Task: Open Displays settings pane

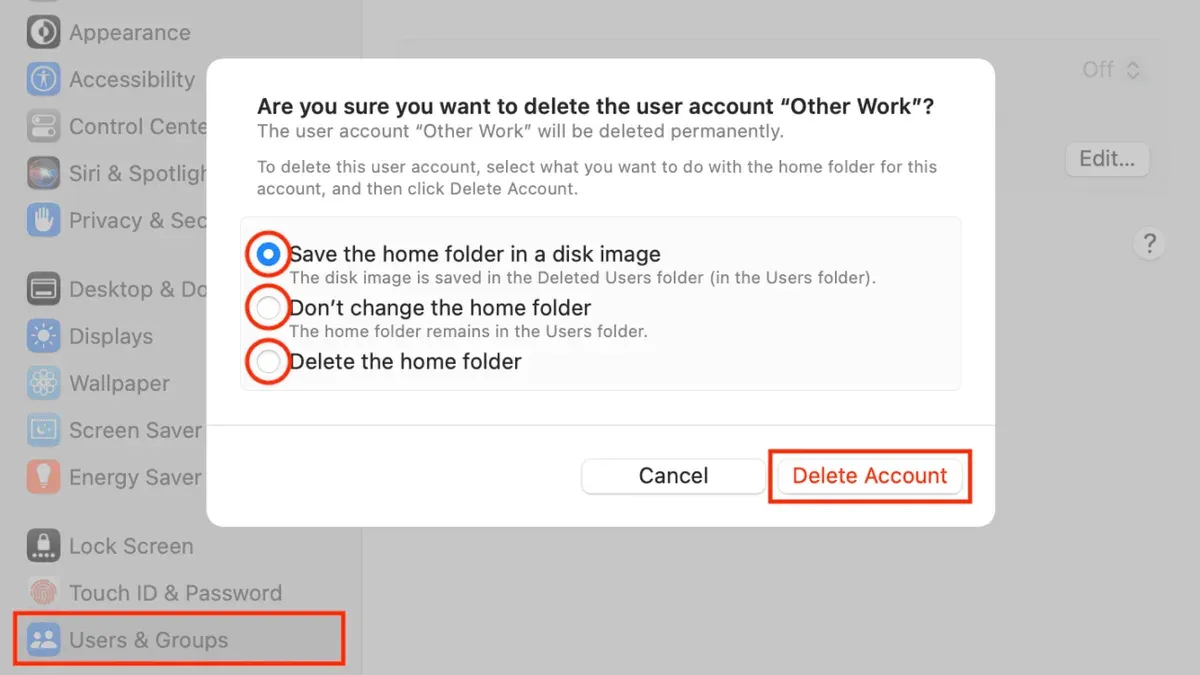Action: (x=110, y=337)
